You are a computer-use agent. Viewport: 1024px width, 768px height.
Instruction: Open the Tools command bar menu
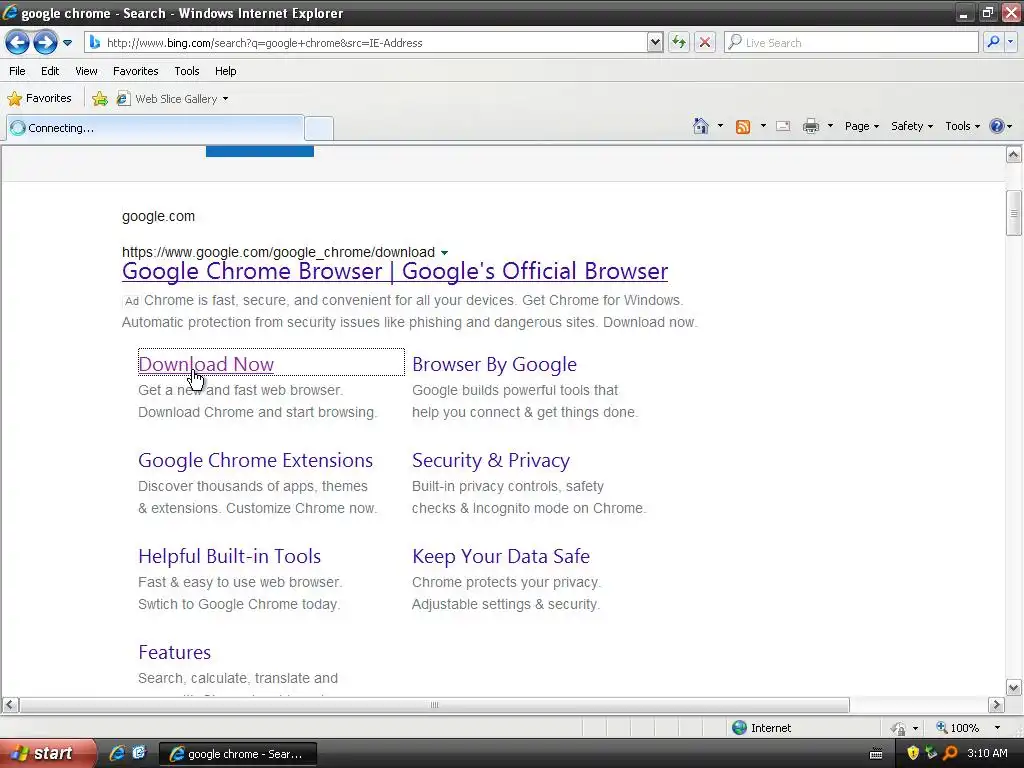pos(963,126)
